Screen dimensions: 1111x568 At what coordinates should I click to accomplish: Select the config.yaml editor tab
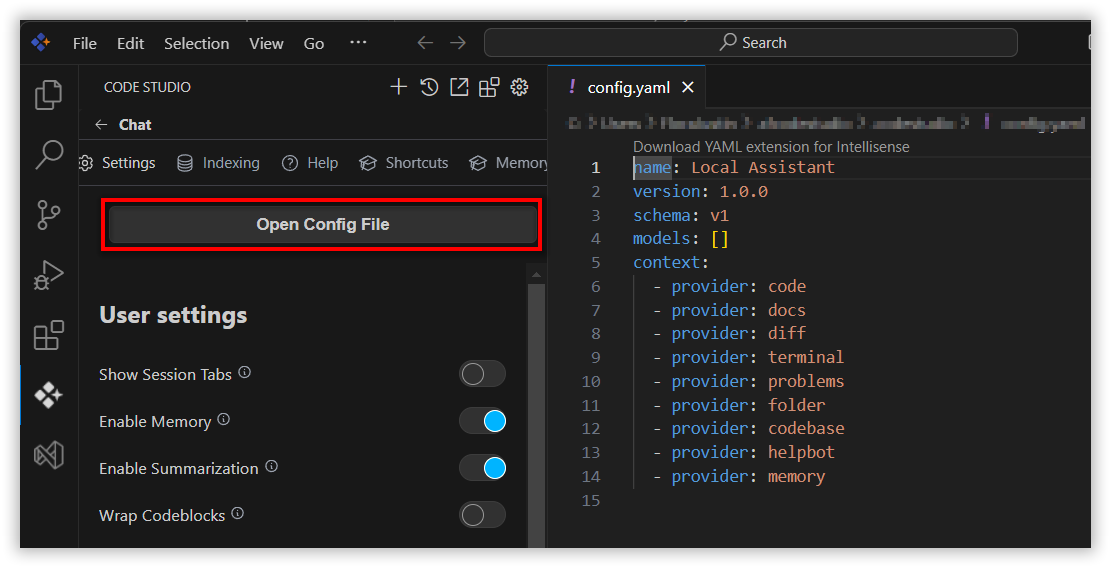[627, 88]
